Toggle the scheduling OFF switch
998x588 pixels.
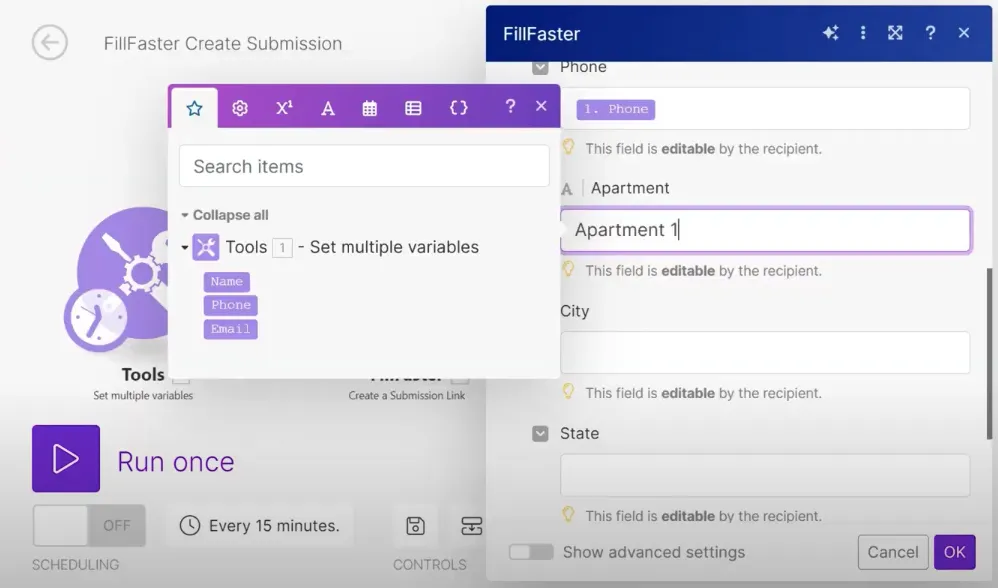pos(89,526)
